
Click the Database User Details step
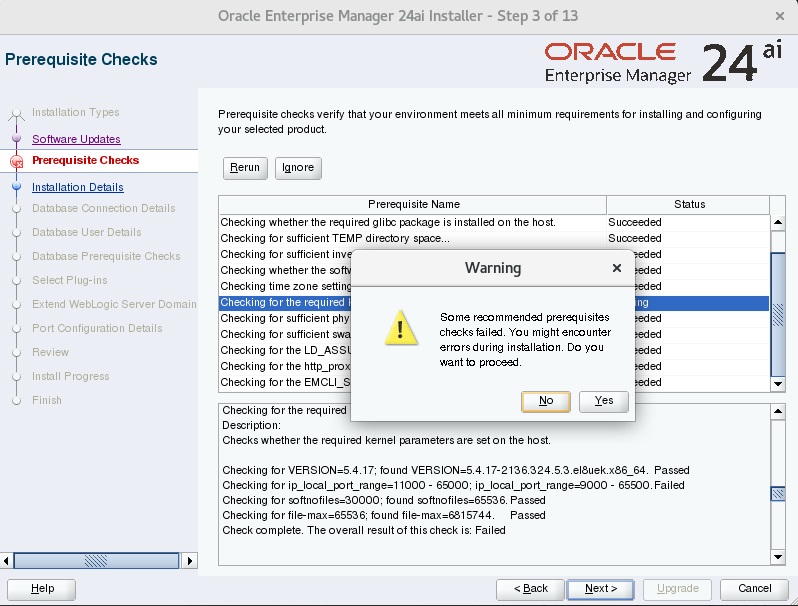[87, 233]
